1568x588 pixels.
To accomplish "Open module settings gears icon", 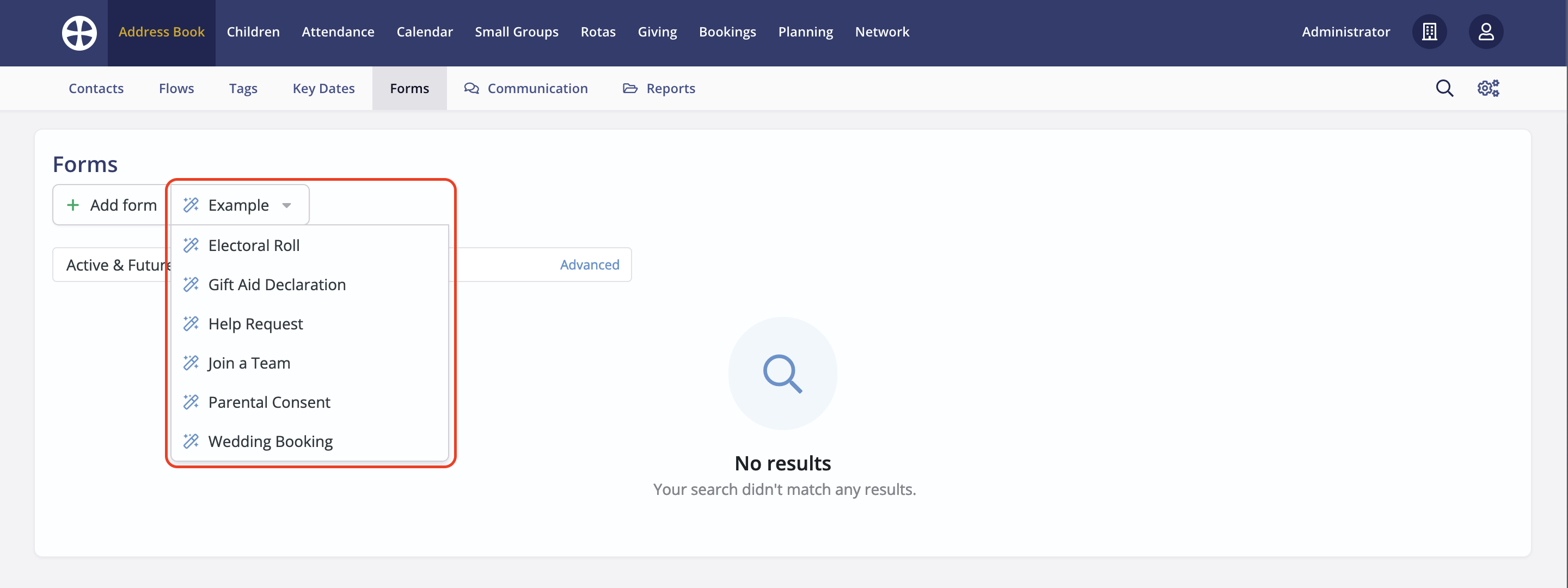I will [1489, 88].
